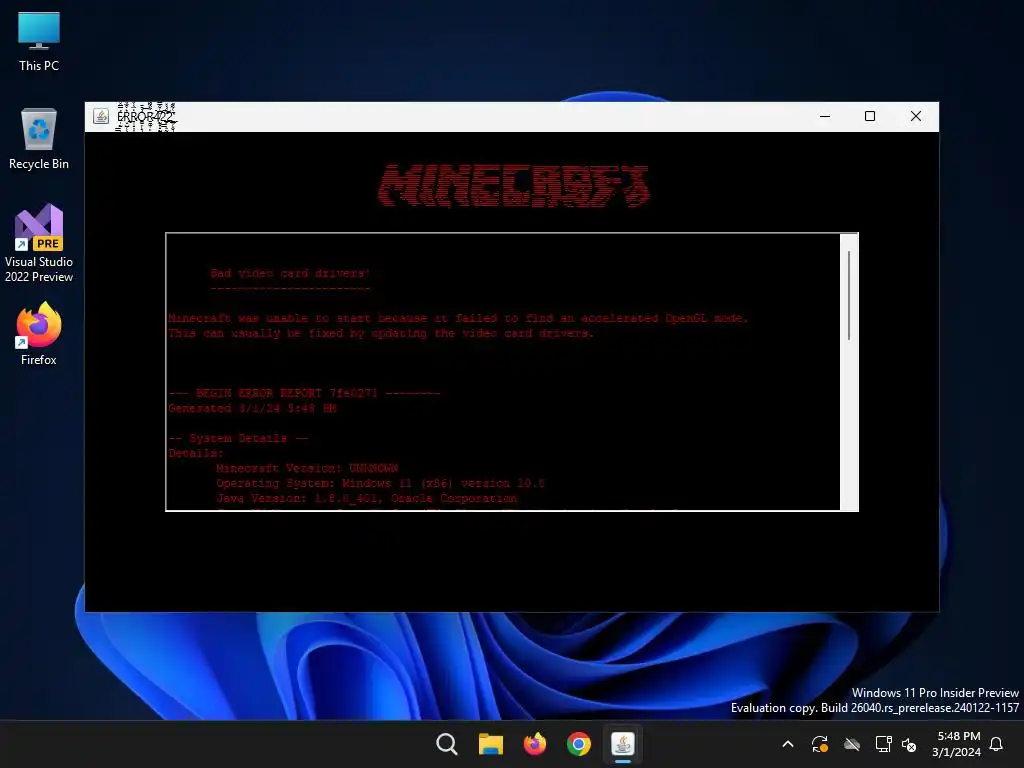Click the 'Generated 3/1/24' line
This screenshot has width=1024, height=768.
pyautogui.click(x=252, y=408)
